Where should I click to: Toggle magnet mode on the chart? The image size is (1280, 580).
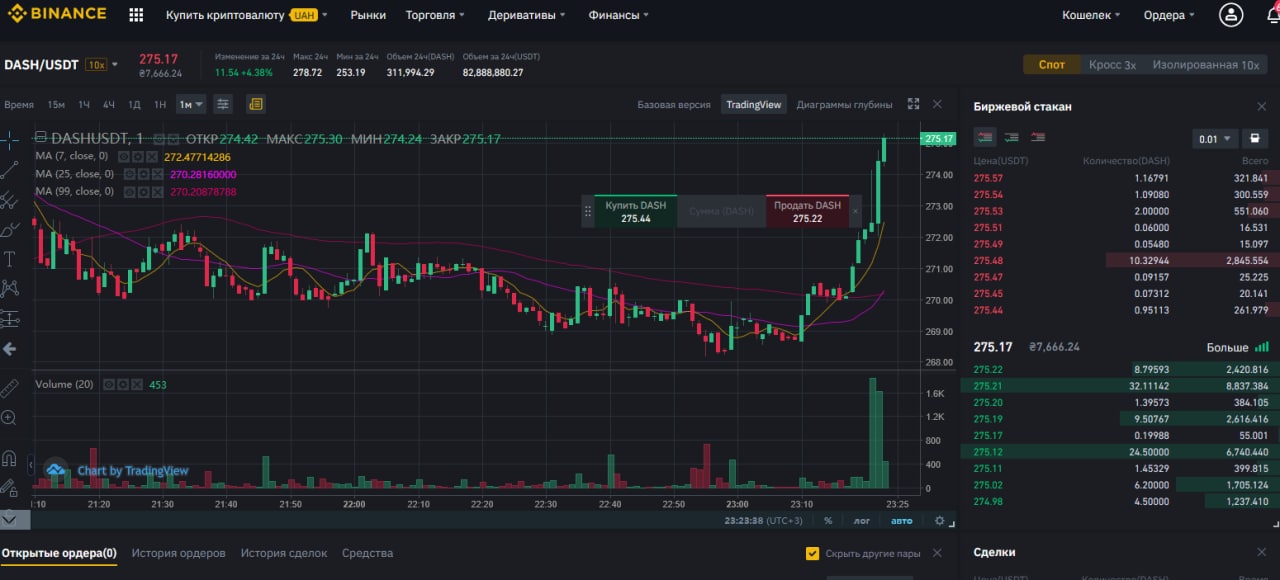pos(10,459)
